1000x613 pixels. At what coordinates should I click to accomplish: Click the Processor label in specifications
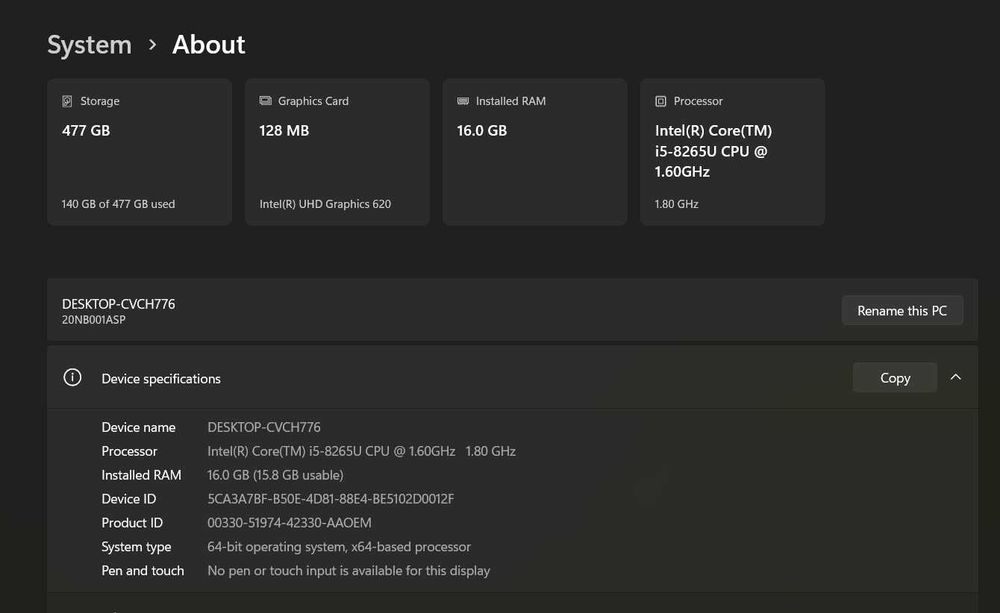[x=129, y=451]
